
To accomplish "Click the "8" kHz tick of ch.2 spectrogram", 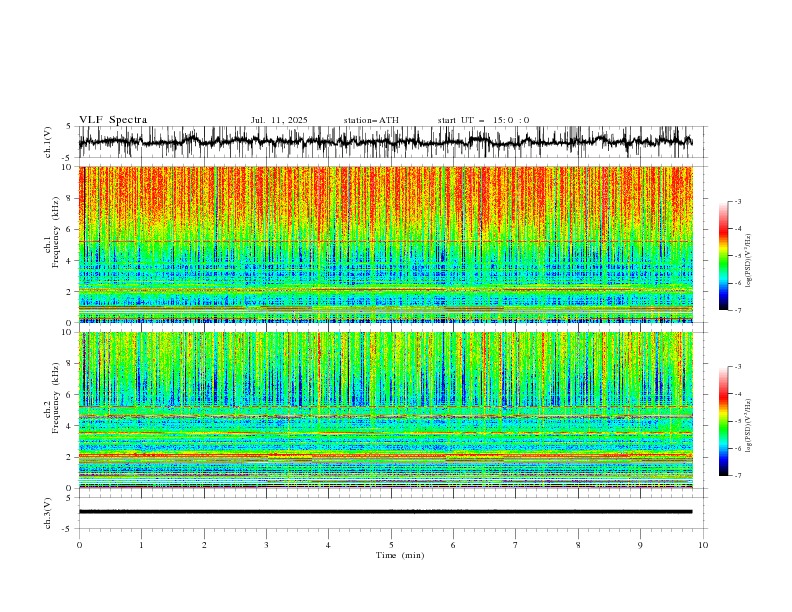I will pyautogui.click(x=70, y=364).
